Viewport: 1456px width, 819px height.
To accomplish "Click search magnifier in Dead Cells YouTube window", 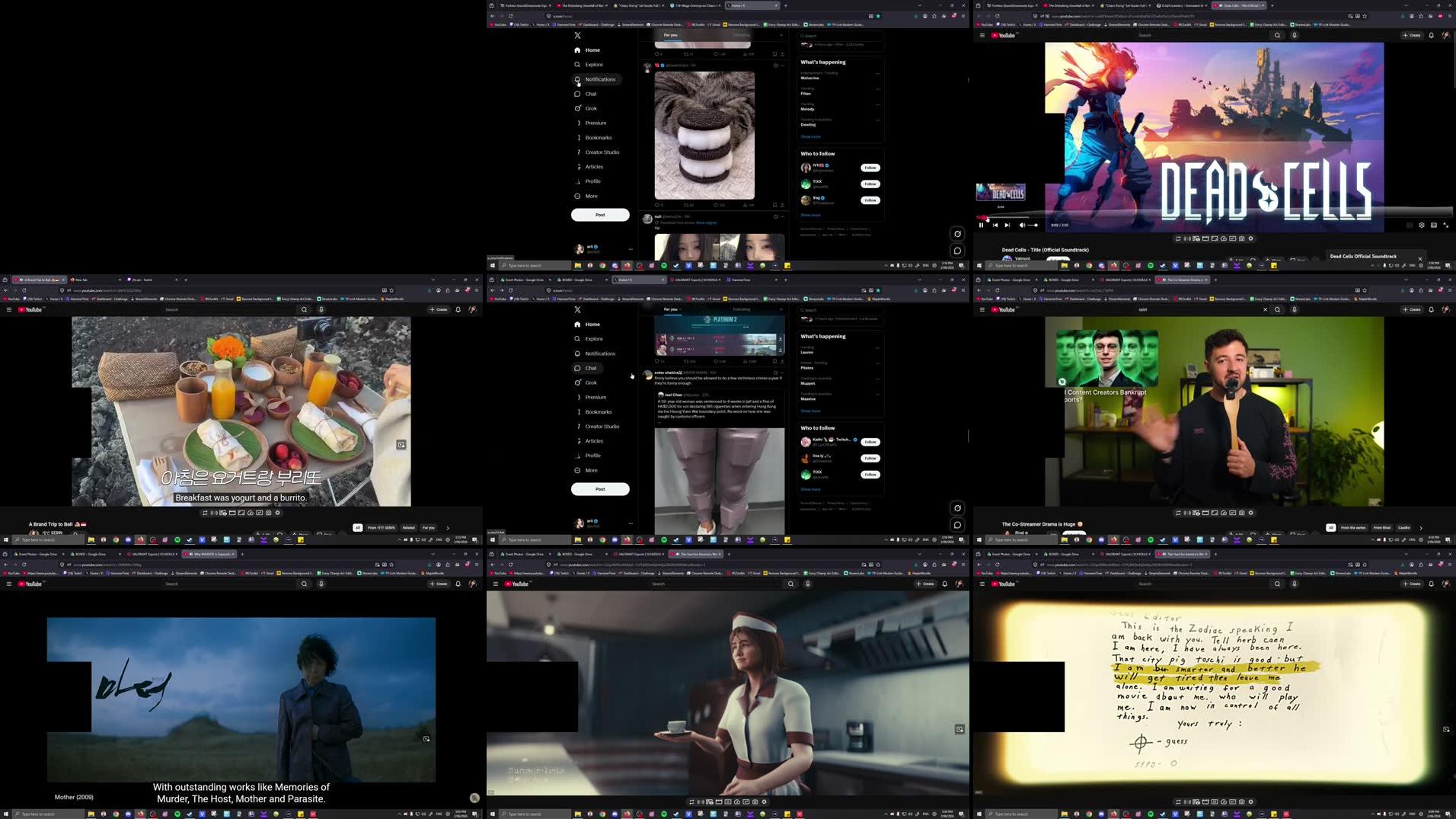I will point(1277,35).
